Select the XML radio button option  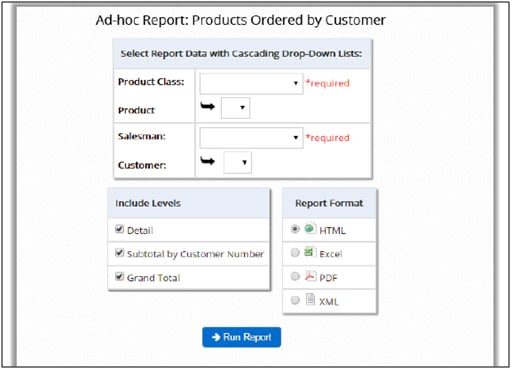(295, 300)
